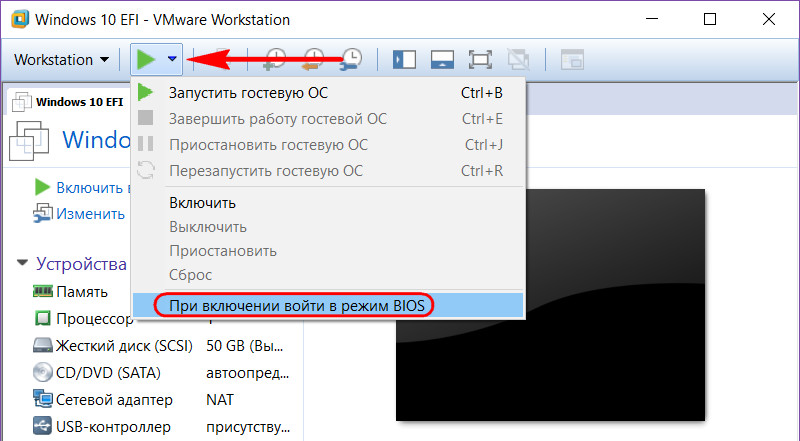Choose Сброс in the power menu
The width and height of the screenshot is (800, 441).
[x=328, y=275]
